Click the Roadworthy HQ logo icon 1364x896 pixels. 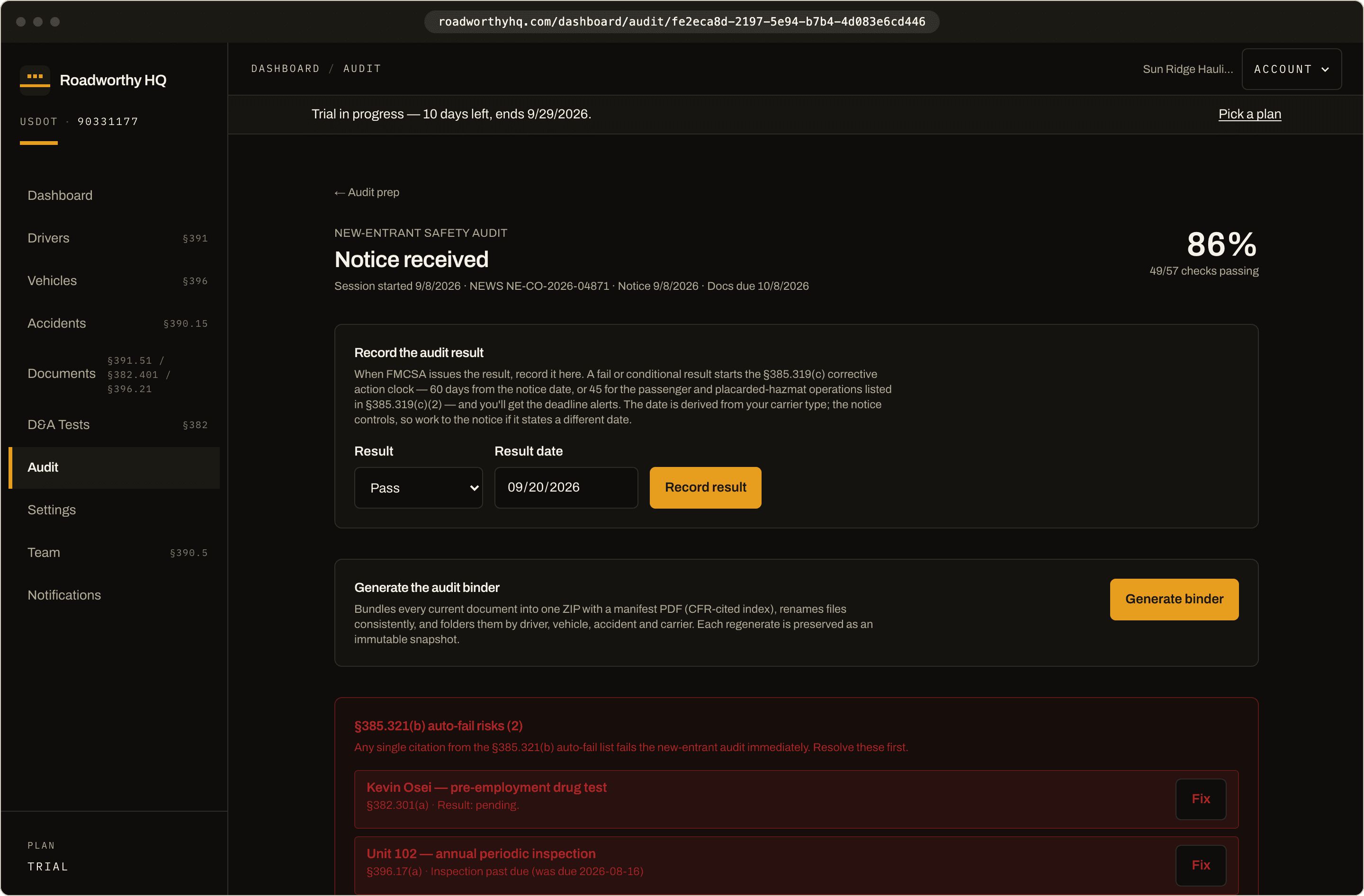click(x=35, y=80)
